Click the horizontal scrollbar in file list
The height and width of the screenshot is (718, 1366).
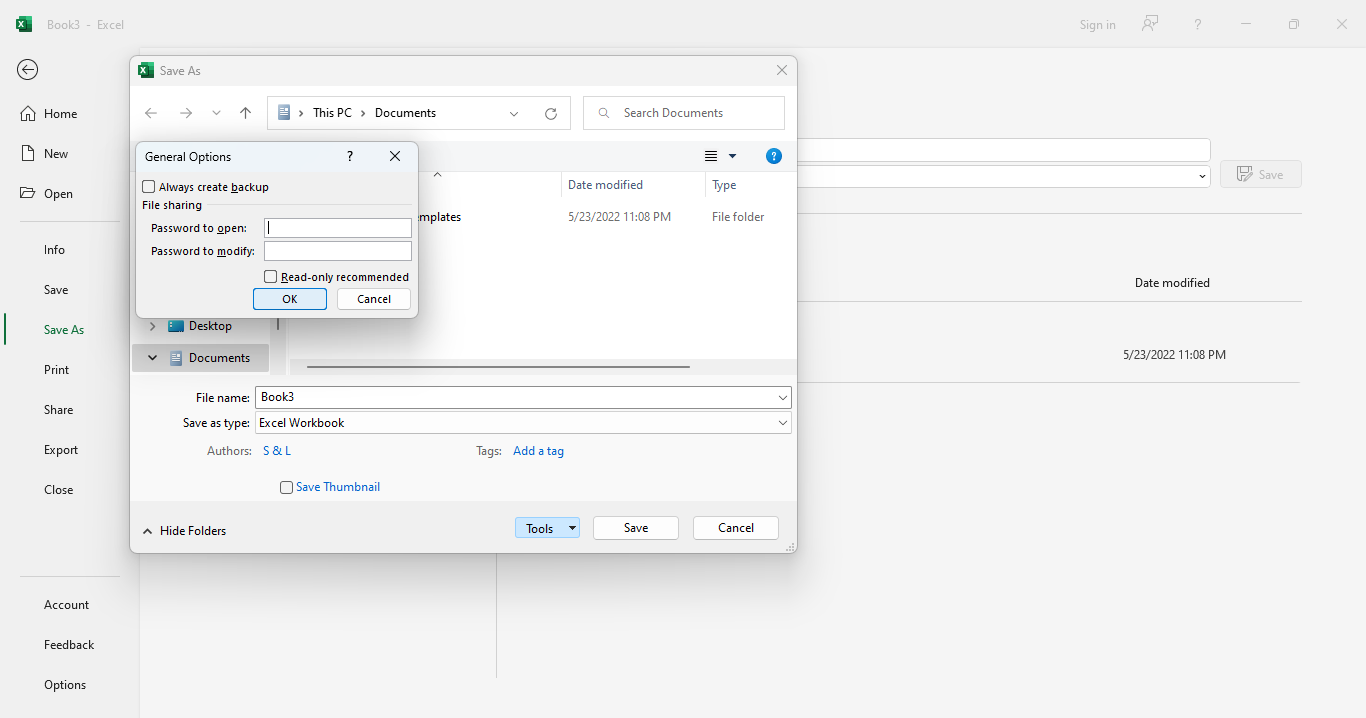pyautogui.click(x=498, y=367)
